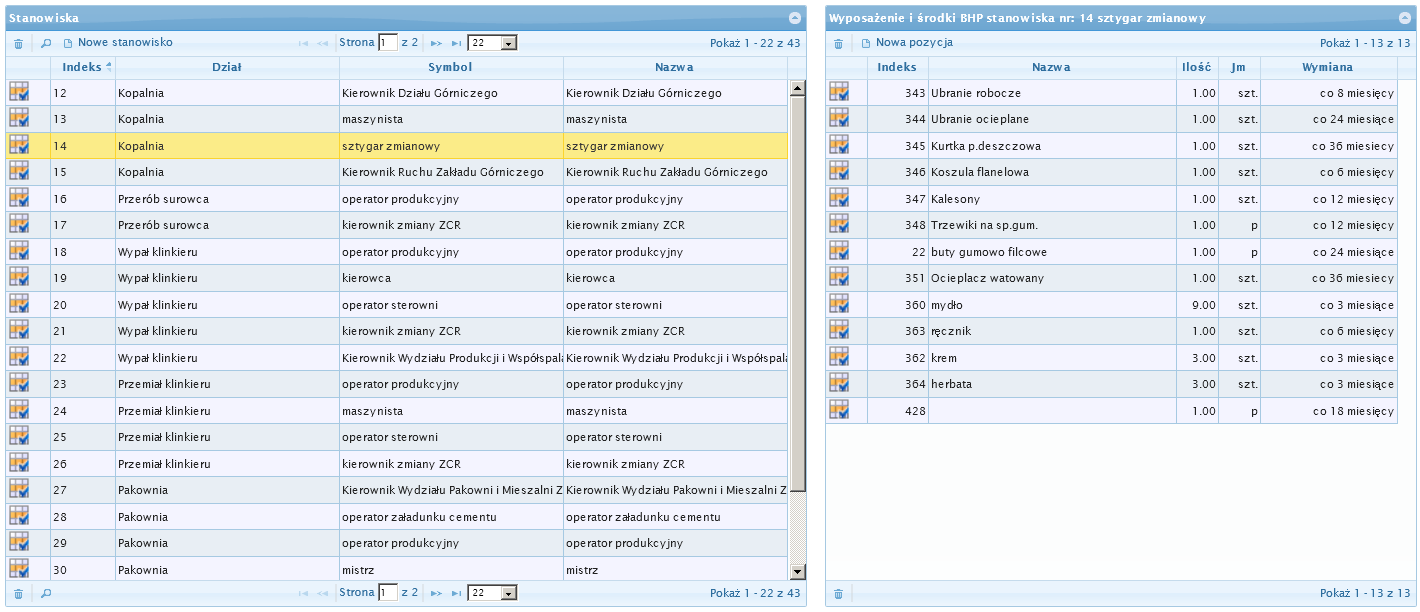The width and height of the screenshot is (1420, 612).
Task: Click edit icon for equipment row 428
Action: pos(839,410)
